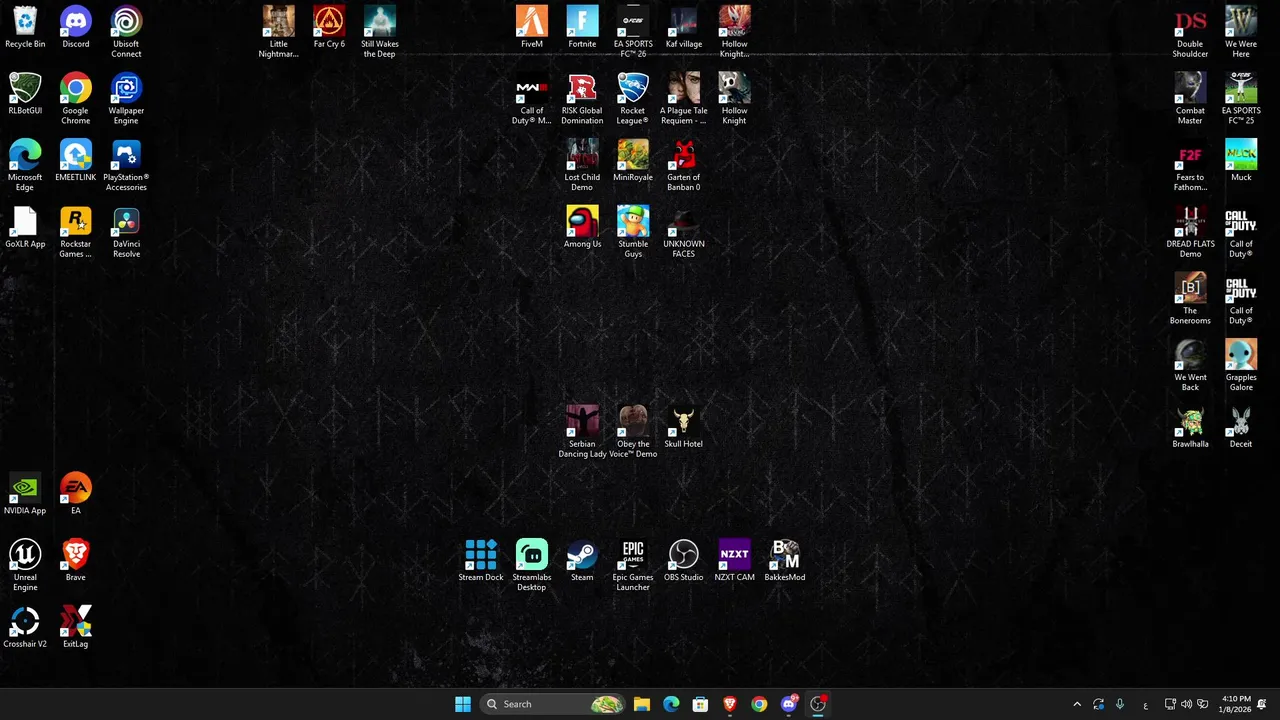Click the GoXLR App desktop icon
The width and height of the screenshot is (1280, 720).
(x=25, y=228)
